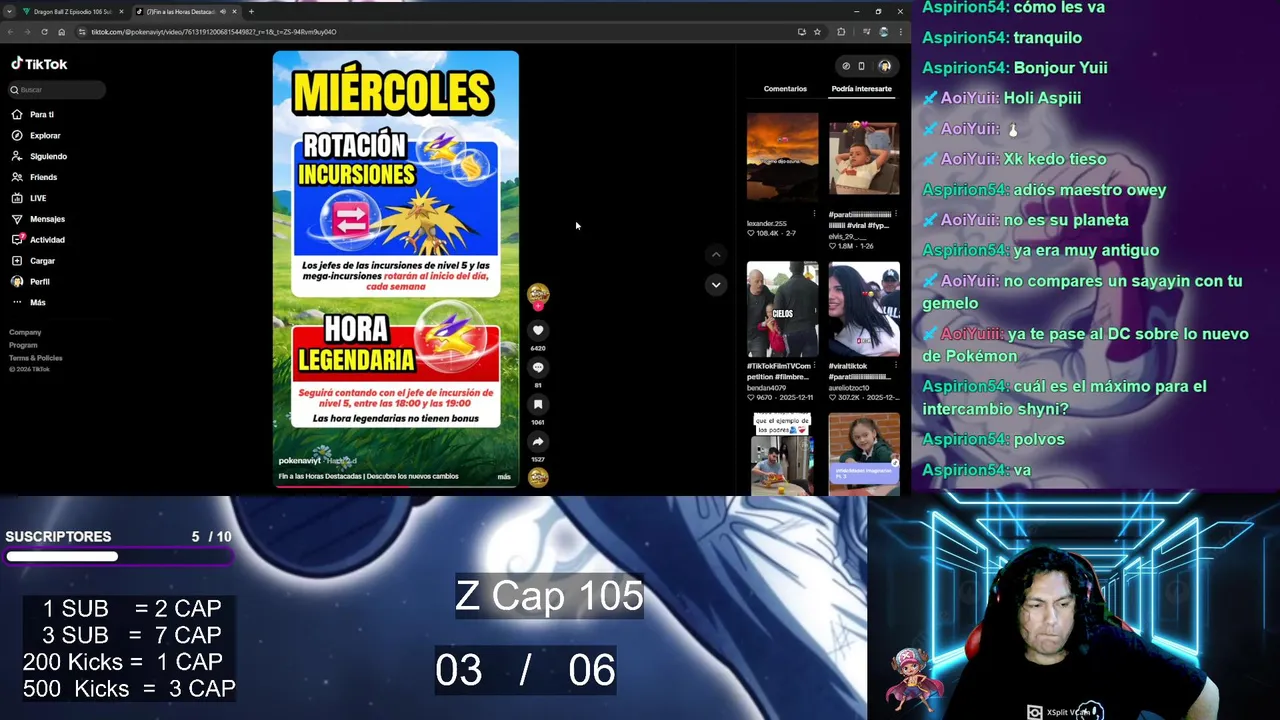Open the Cargar upload page
Image resolution: width=1280 pixels, height=720 pixels.
[34, 261]
